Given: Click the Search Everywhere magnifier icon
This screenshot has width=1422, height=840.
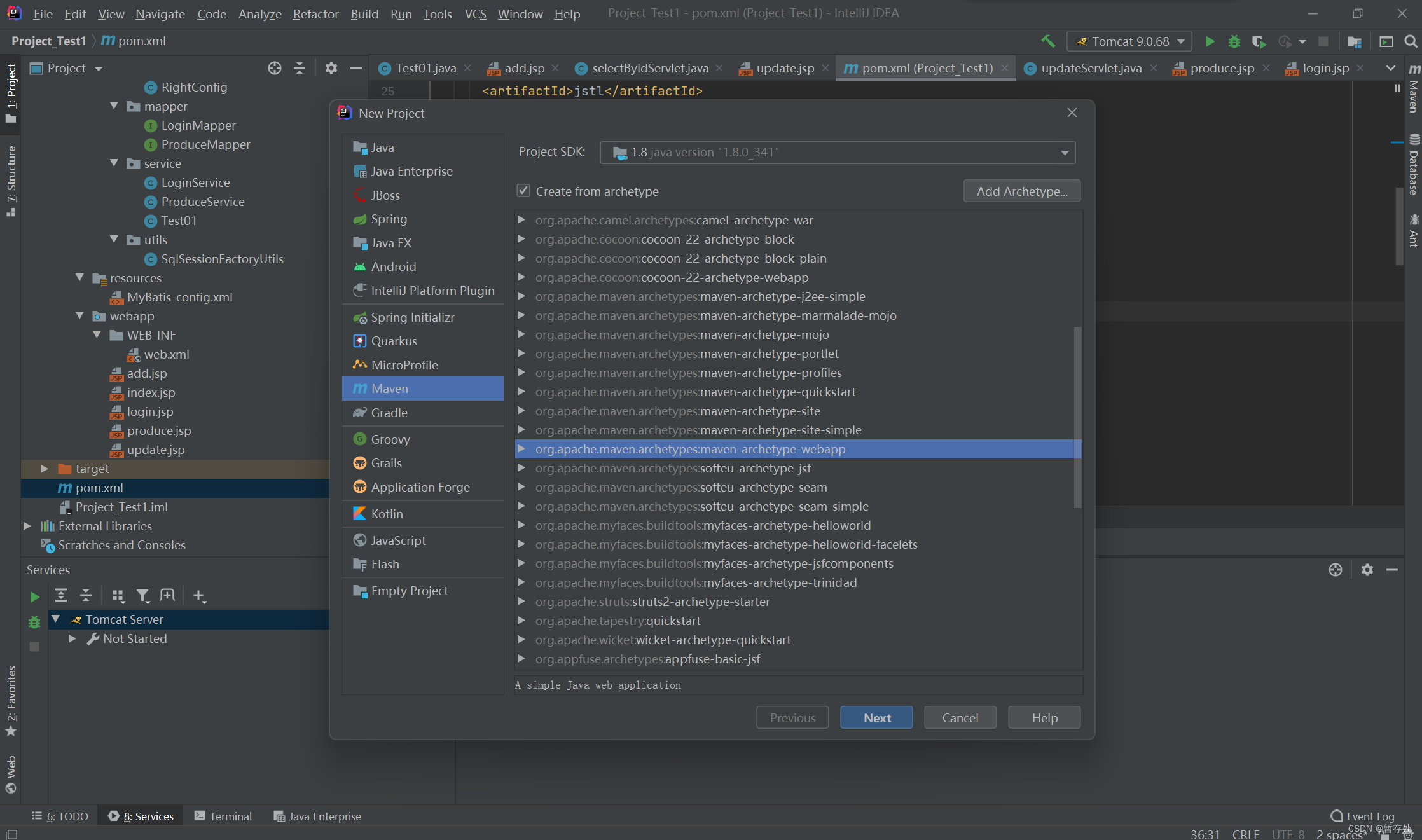Looking at the screenshot, I should pos(1411,41).
